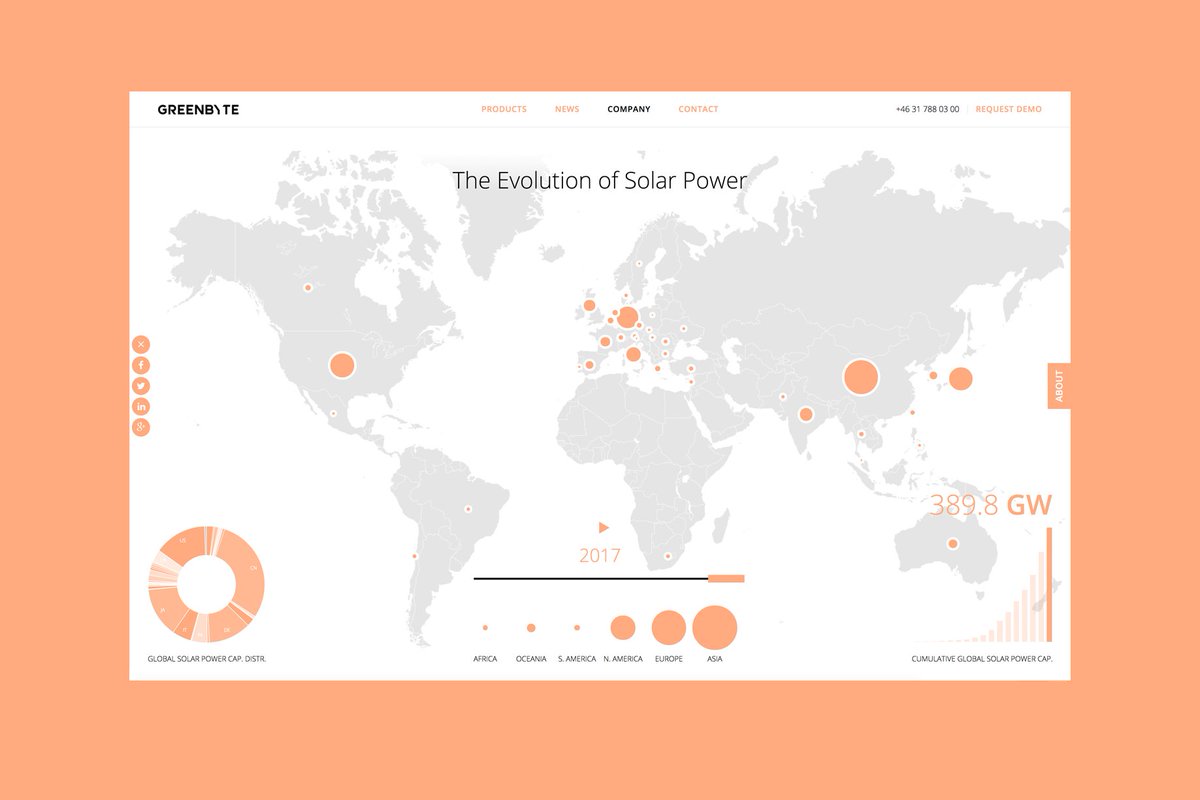Select the South Africa dot on the map
This screenshot has height=800, width=1200.
668,556
